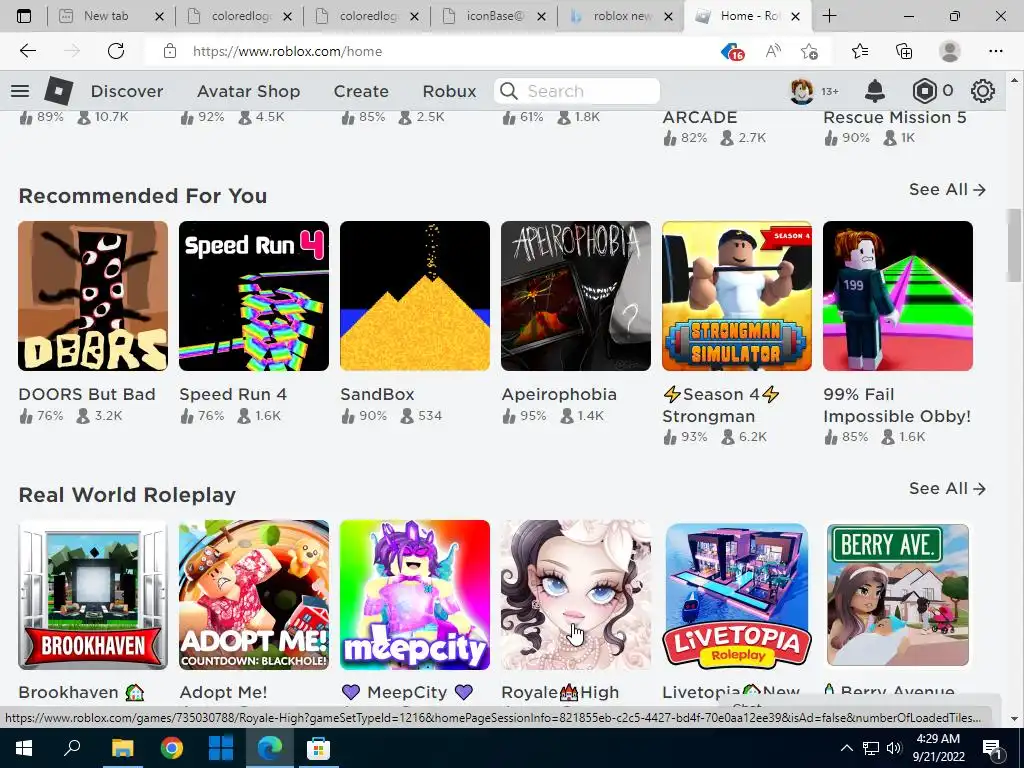
Task: Switch to the New tab browser tab
Action: (x=105, y=16)
